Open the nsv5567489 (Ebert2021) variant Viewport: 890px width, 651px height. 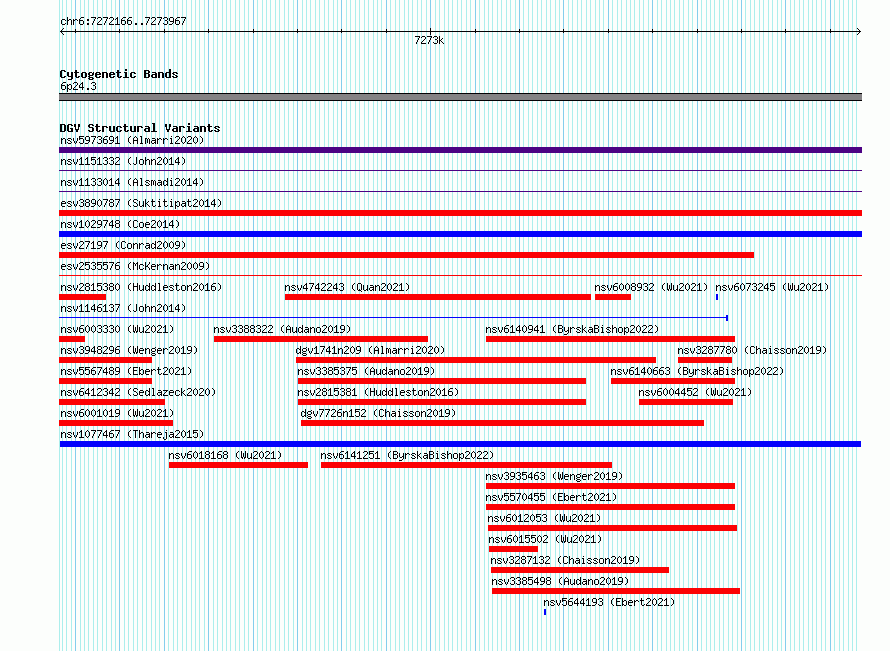(x=126, y=371)
